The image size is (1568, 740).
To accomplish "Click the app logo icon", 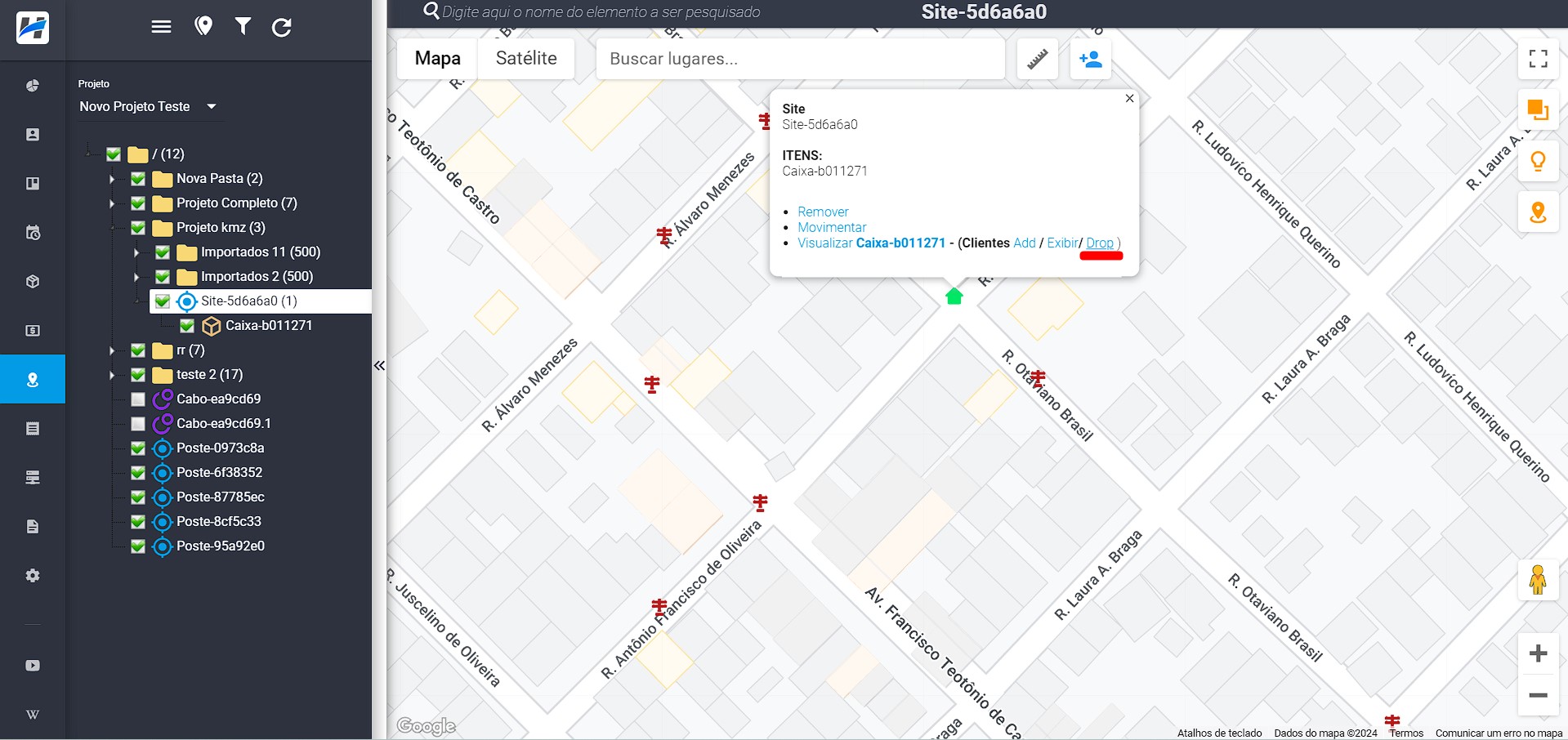I will tap(33, 28).
